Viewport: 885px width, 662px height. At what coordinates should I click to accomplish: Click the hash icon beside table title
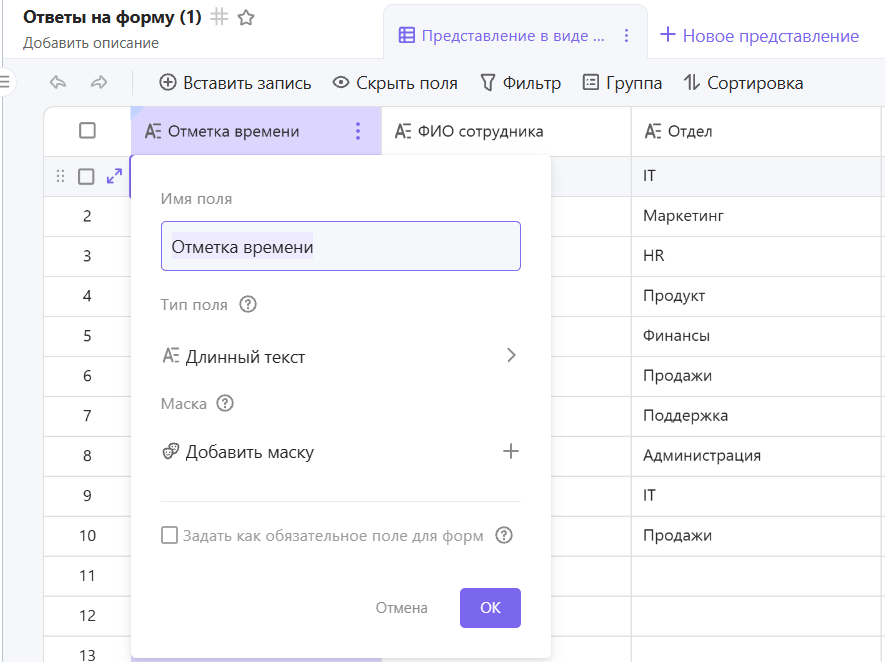pyautogui.click(x=219, y=17)
